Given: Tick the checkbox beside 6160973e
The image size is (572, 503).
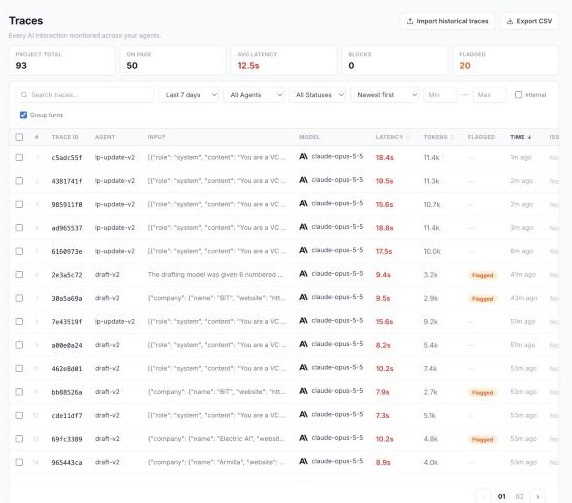Looking at the screenshot, I should point(19,251).
